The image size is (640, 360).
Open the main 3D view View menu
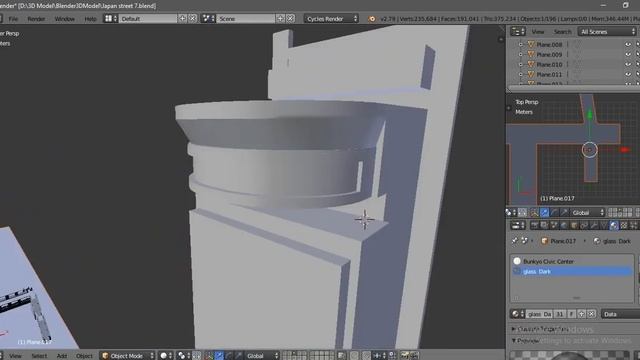pyautogui.click(x=16, y=356)
